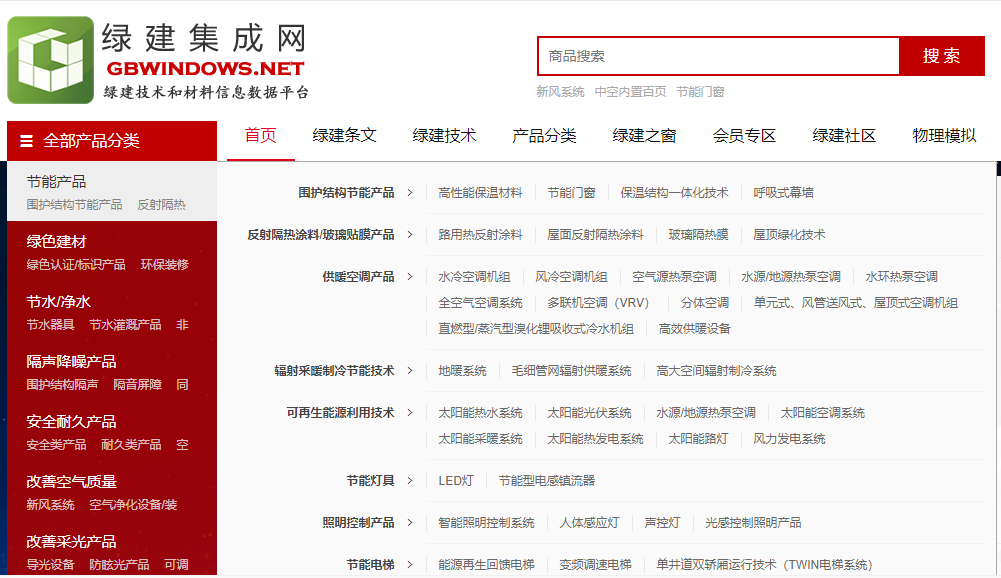
Task: Expand the 可再生能源利用技术 chevron arrow
Action: [410, 413]
